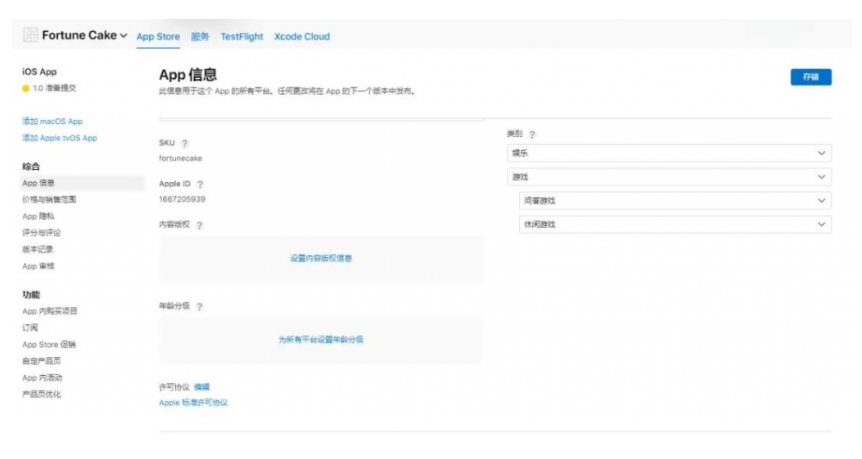Click the help icon next to 类别
The height and width of the screenshot is (459, 862).
[532, 135]
